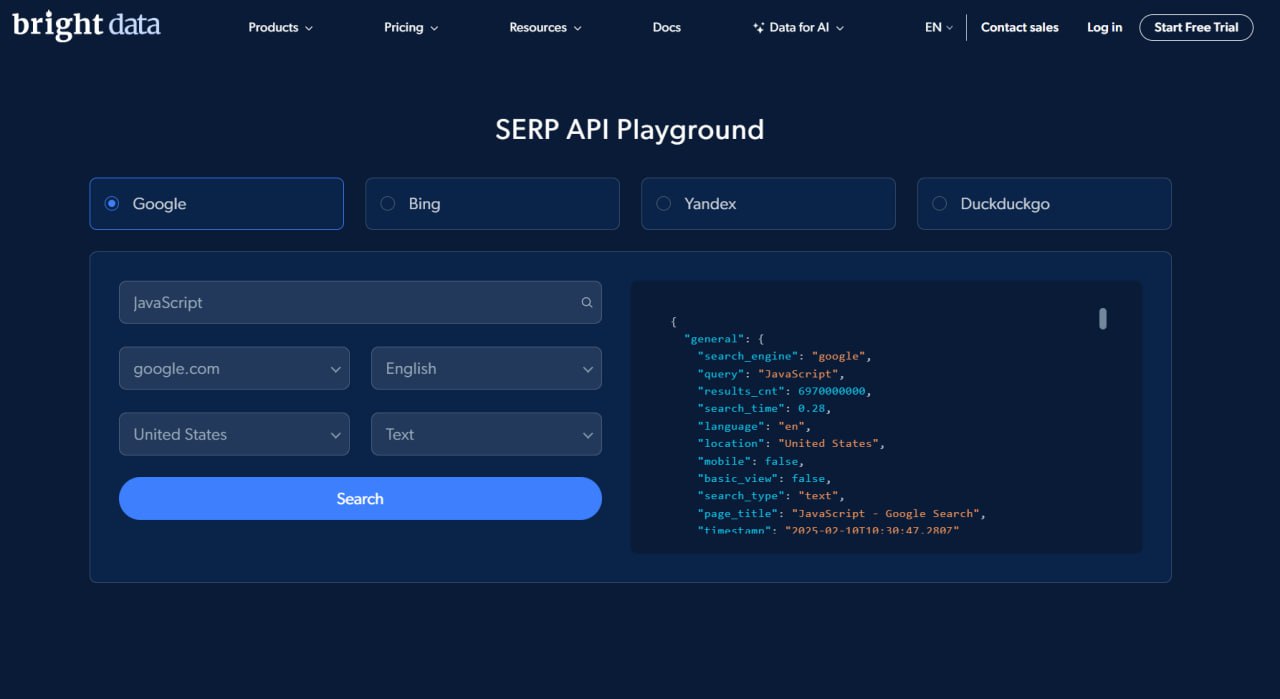Click the "location": "United States" JSON line
This screenshot has height=699, width=1280.
[791, 443]
